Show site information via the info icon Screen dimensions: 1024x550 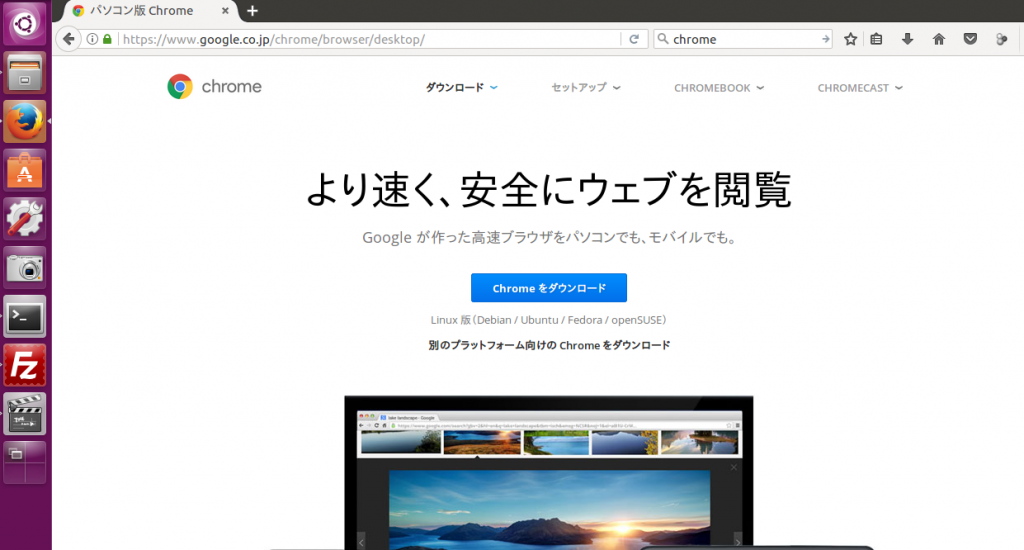[92, 39]
